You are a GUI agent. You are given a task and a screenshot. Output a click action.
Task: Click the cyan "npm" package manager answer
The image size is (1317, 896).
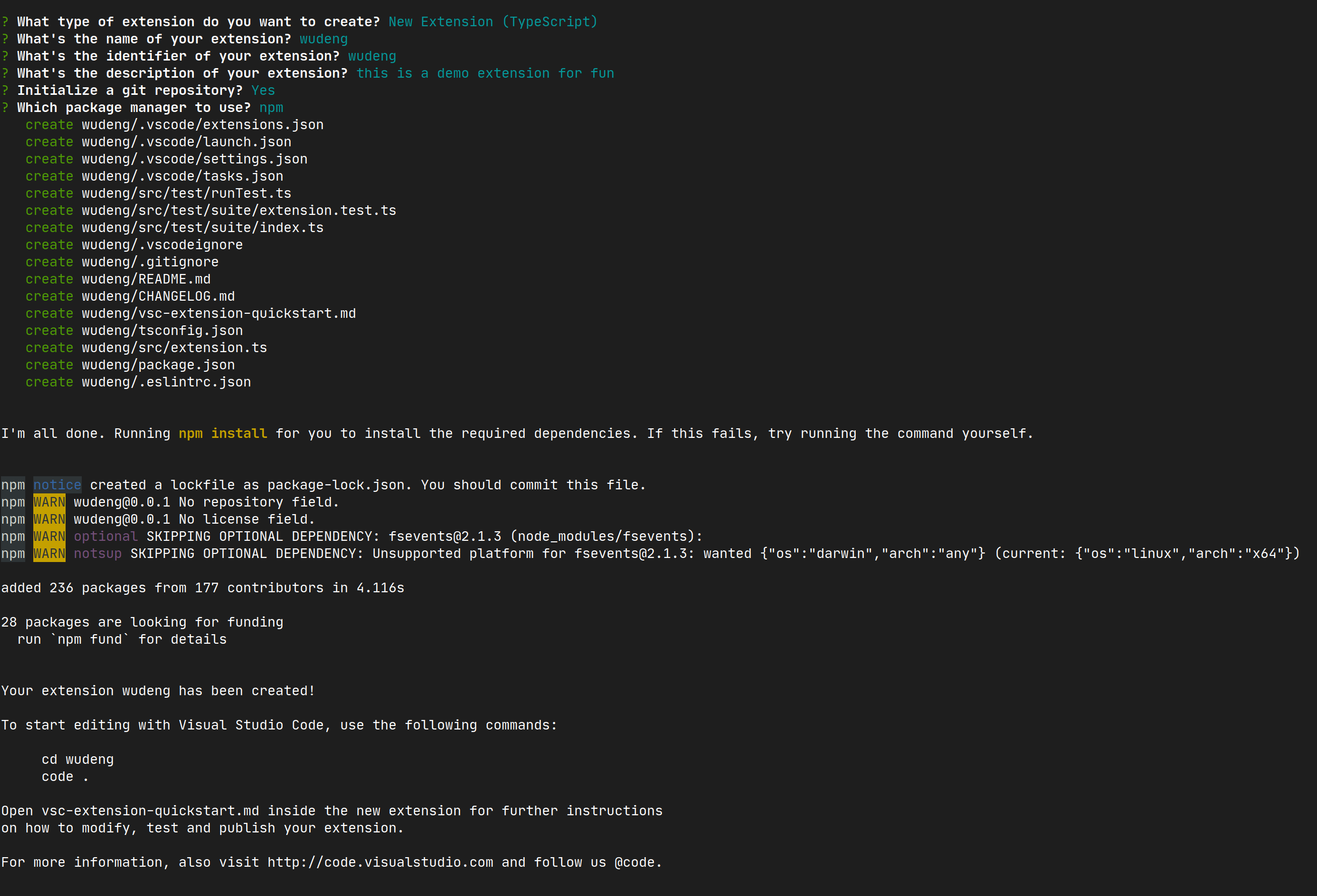point(271,107)
